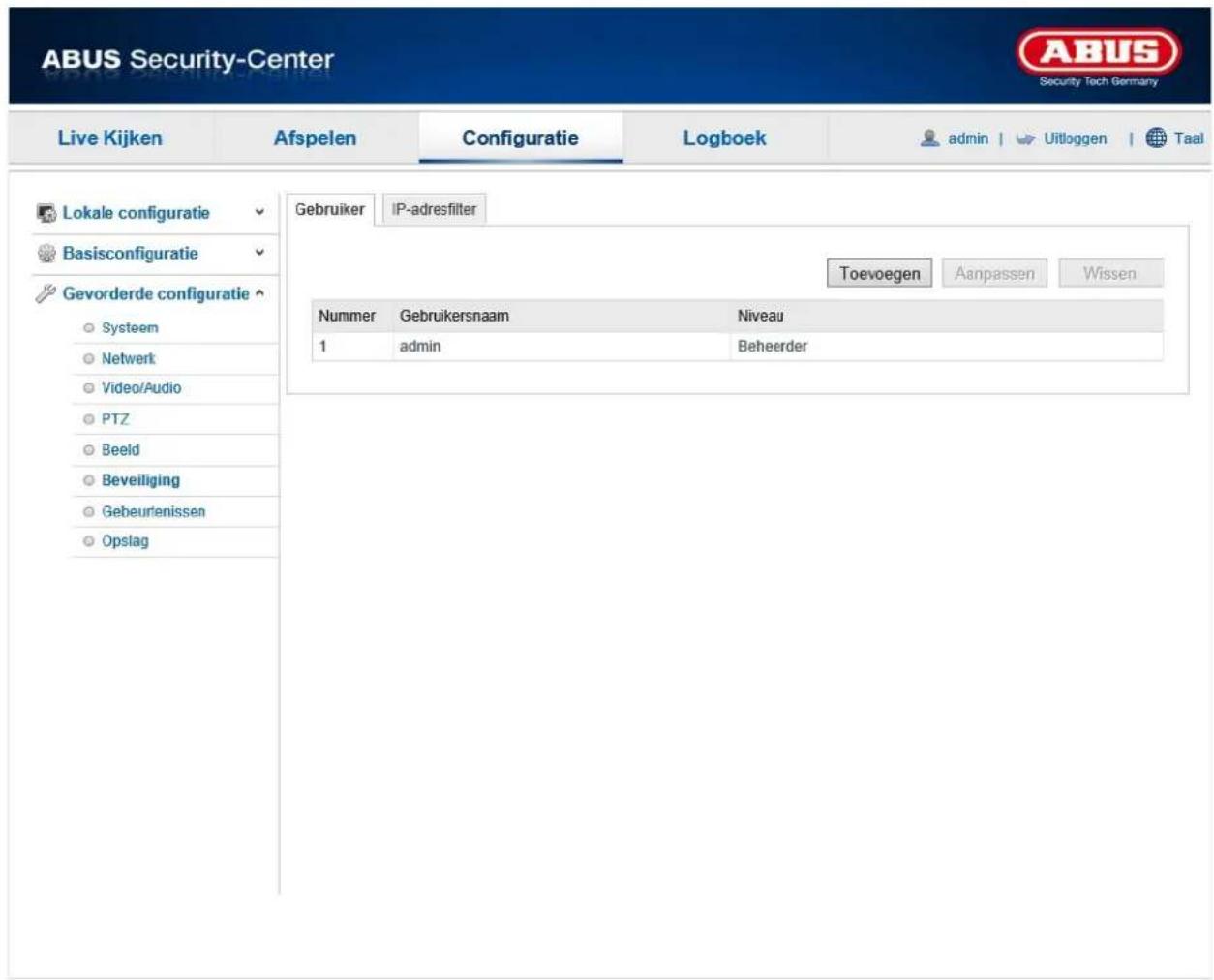Open the Video/Audio settings item

141,388
